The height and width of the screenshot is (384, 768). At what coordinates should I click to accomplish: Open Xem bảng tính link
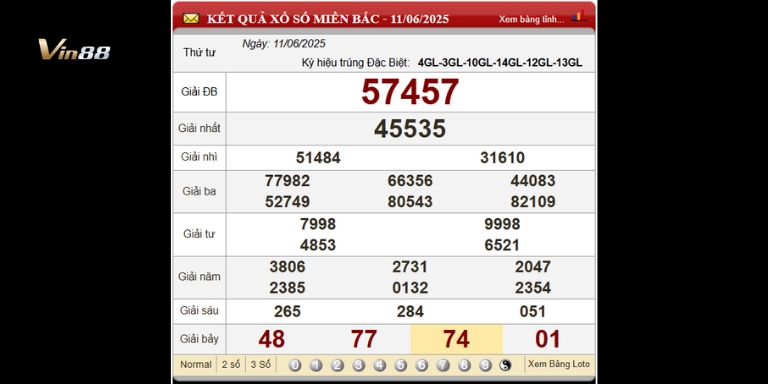(531, 20)
